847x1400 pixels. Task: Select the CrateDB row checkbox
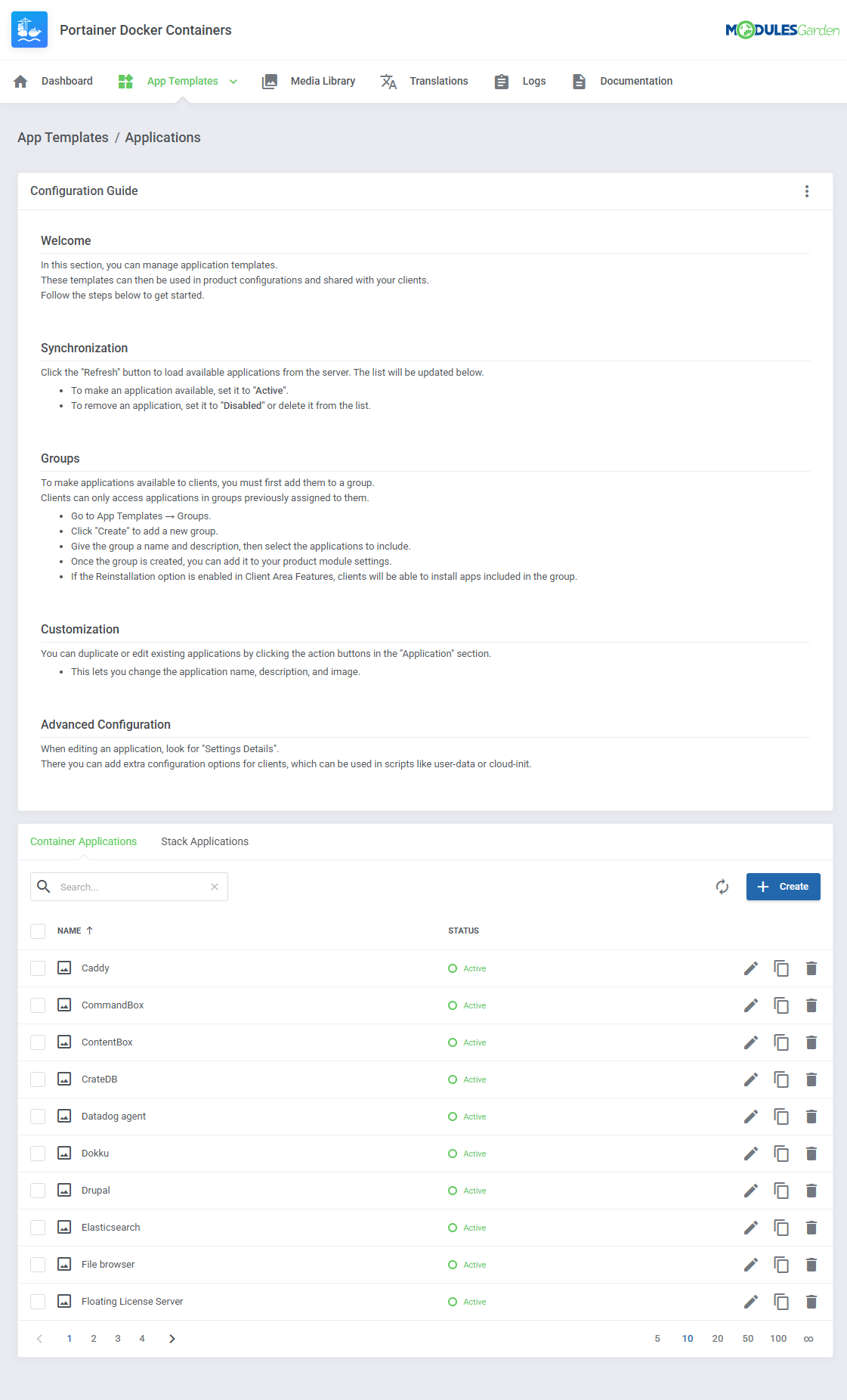point(38,1079)
